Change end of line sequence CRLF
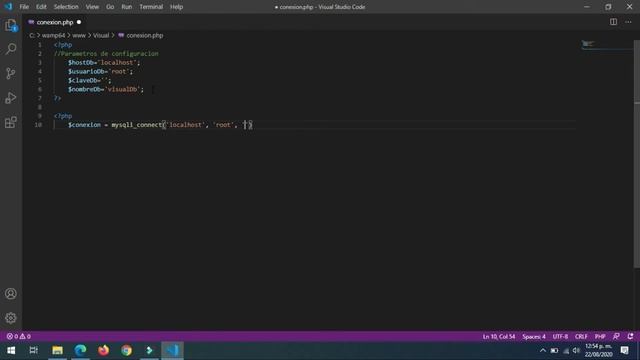The image size is (640, 360). (x=581, y=336)
